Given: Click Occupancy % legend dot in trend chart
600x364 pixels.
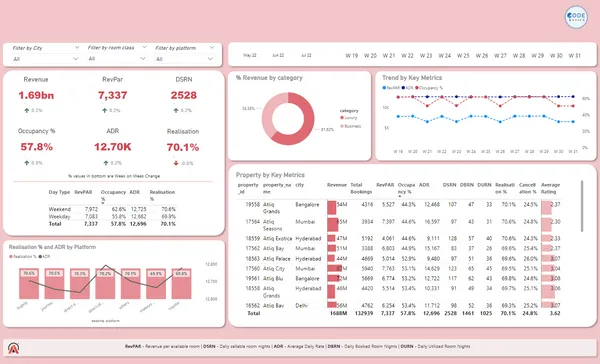Looking at the screenshot, I should (417, 88).
